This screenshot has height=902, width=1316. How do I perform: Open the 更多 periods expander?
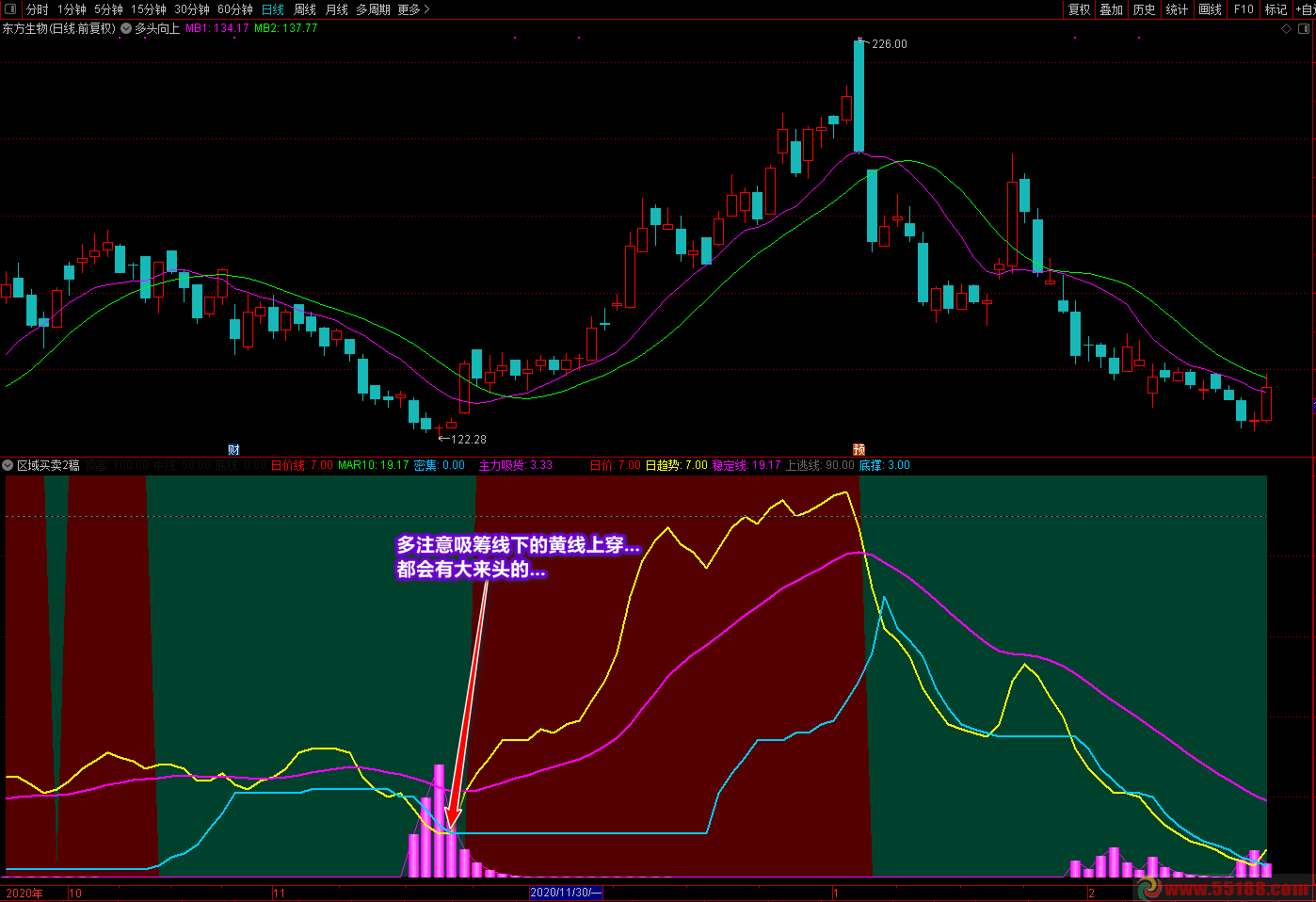(413, 9)
